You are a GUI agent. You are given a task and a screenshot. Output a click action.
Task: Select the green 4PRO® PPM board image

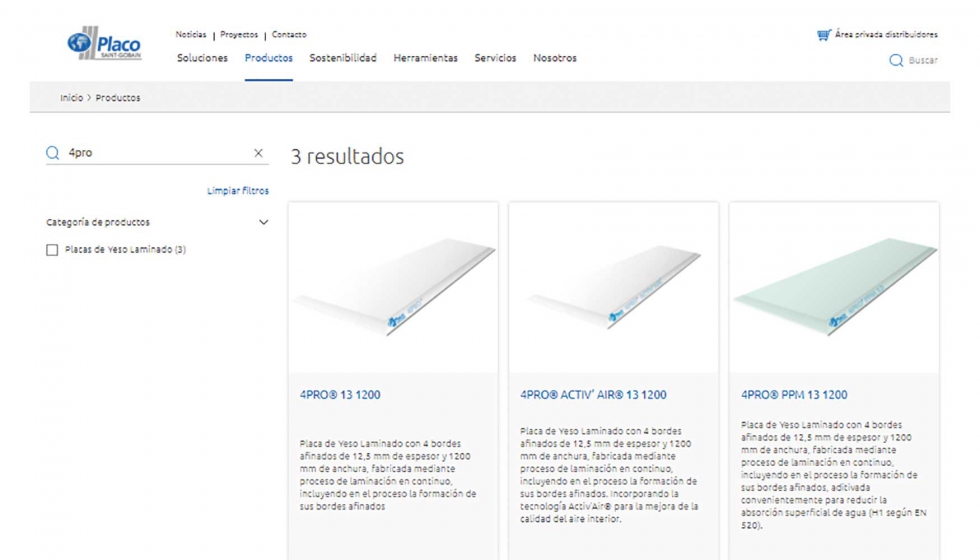click(x=834, y=287)
